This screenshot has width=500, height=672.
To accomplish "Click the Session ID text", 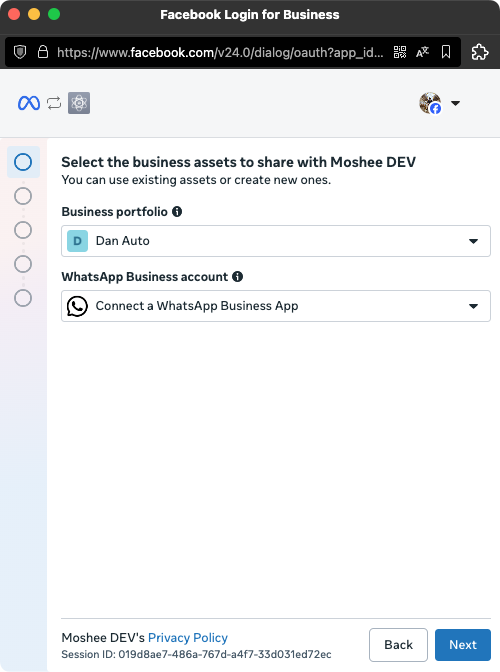I will (x=196, y=654).
